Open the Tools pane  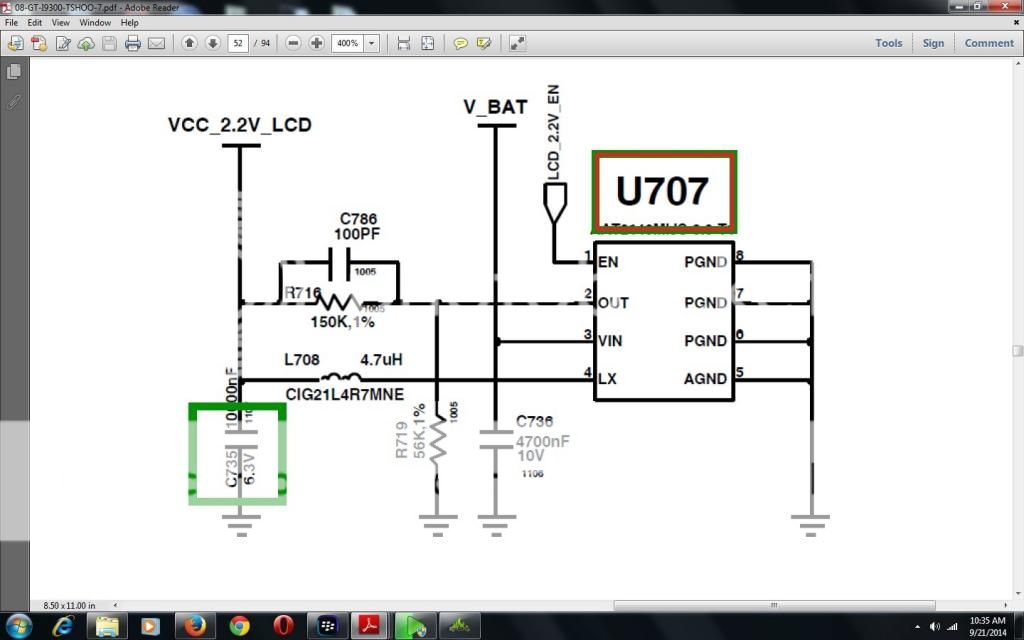[x=888, y=43]
